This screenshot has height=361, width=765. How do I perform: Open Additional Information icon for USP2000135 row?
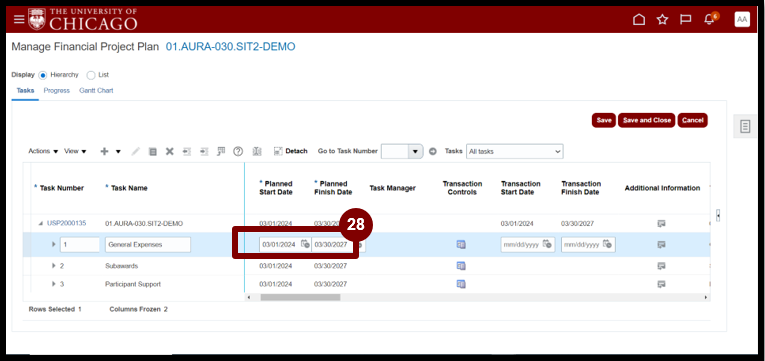[662, 223]
